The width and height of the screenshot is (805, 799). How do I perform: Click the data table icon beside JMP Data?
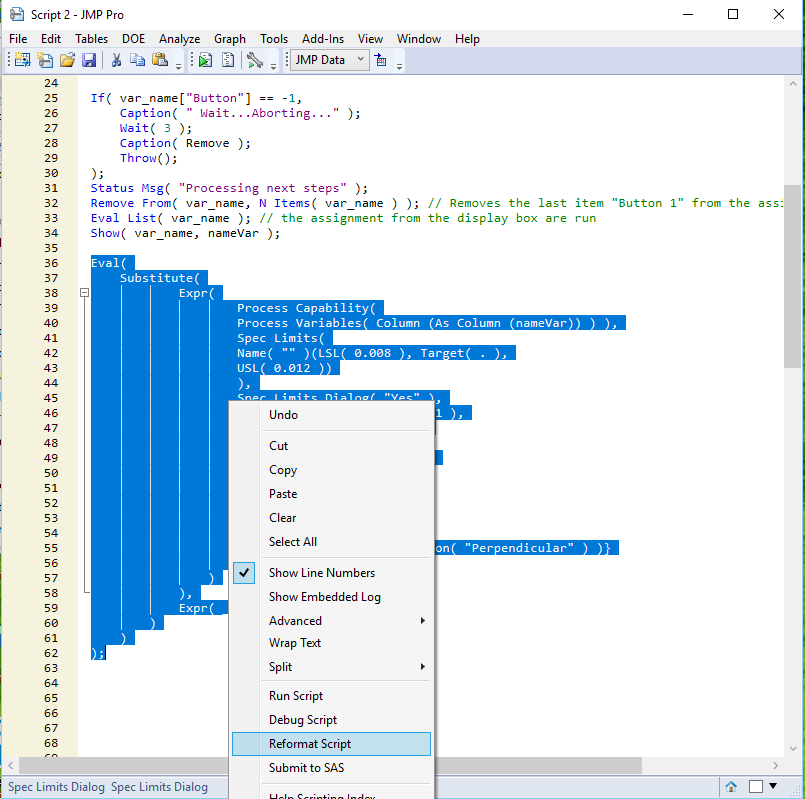click(x=380, y=60)
